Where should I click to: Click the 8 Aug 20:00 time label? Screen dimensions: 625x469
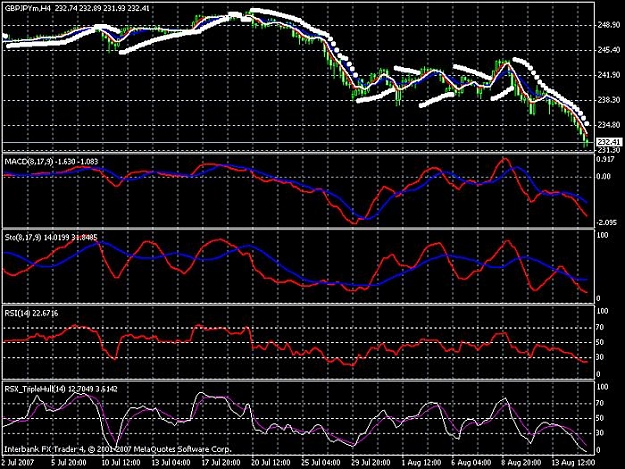click(x=521, y=463)
